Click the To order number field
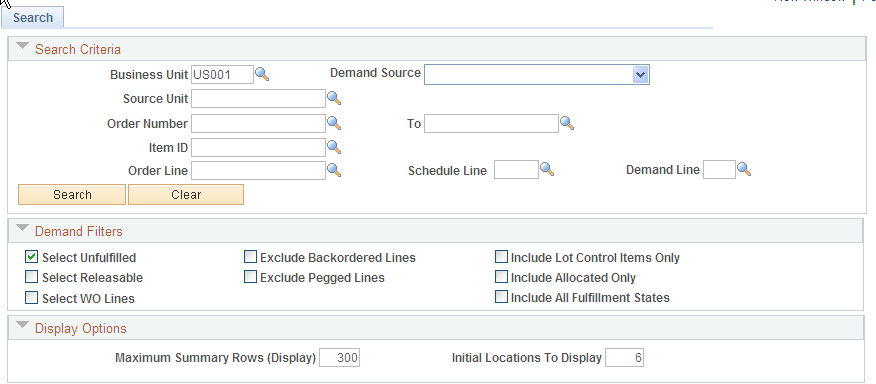 [491, 124]
